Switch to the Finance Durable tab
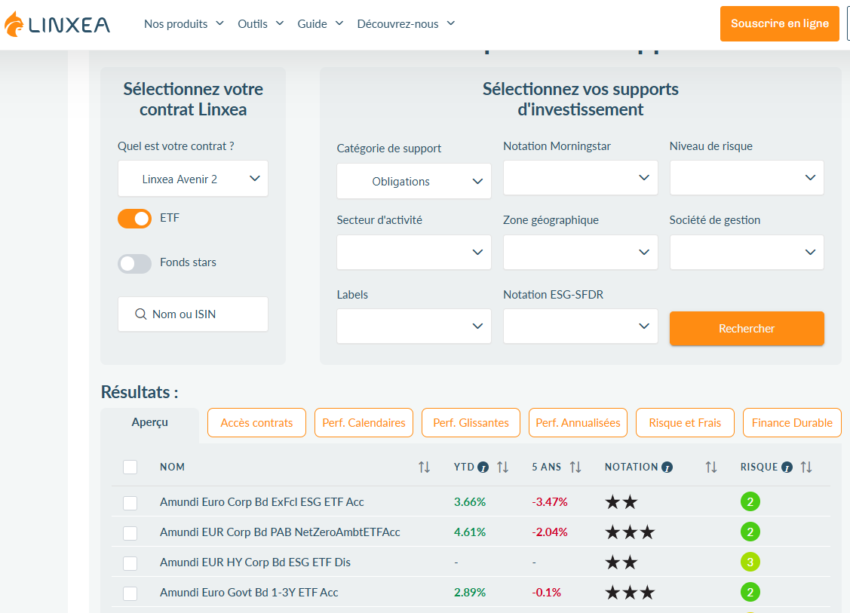850x613 pixels. pos(791,422)
